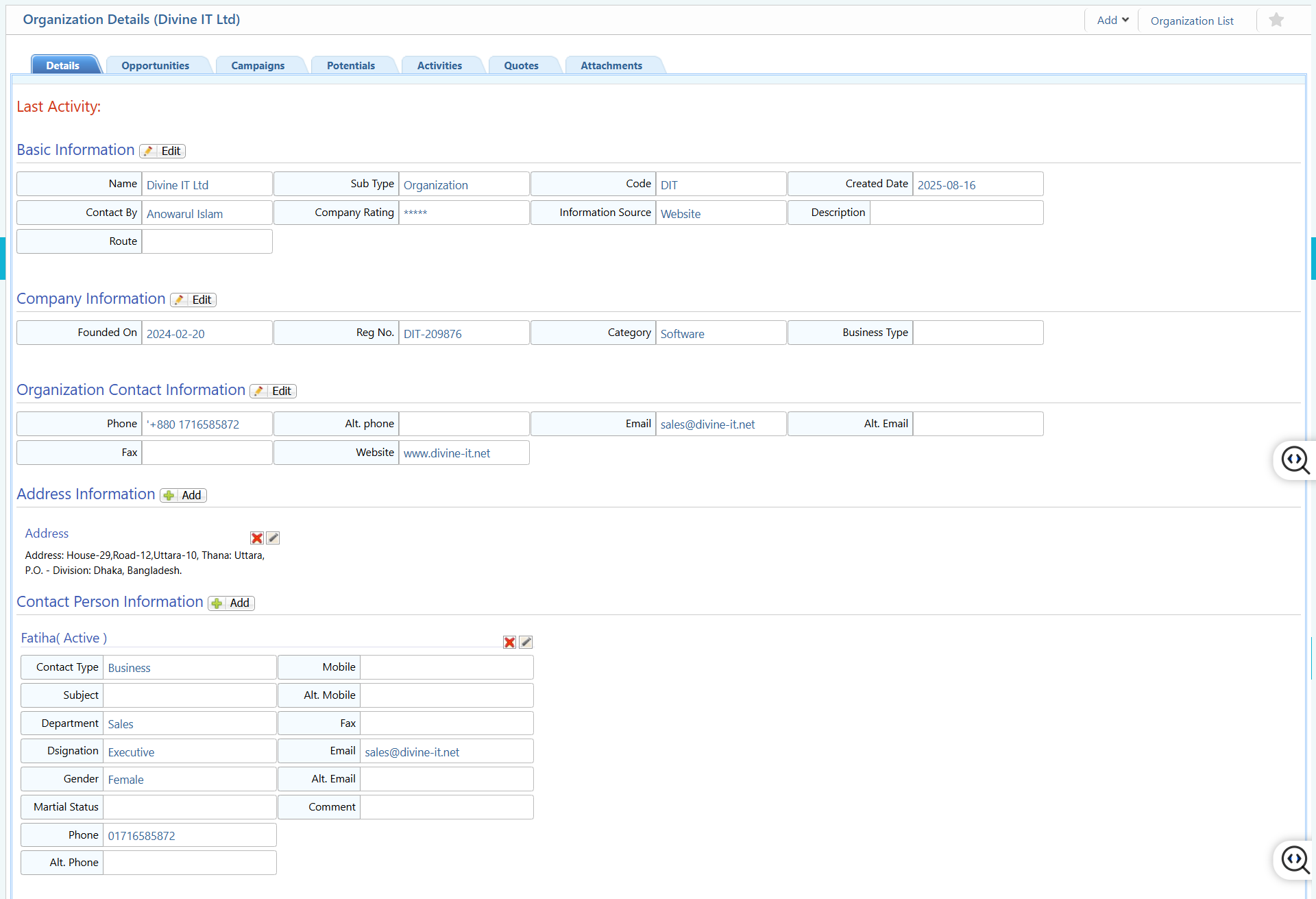Select the Quotes tab
The width and height of the screenshot is (1316, 899).
(521, 65)
